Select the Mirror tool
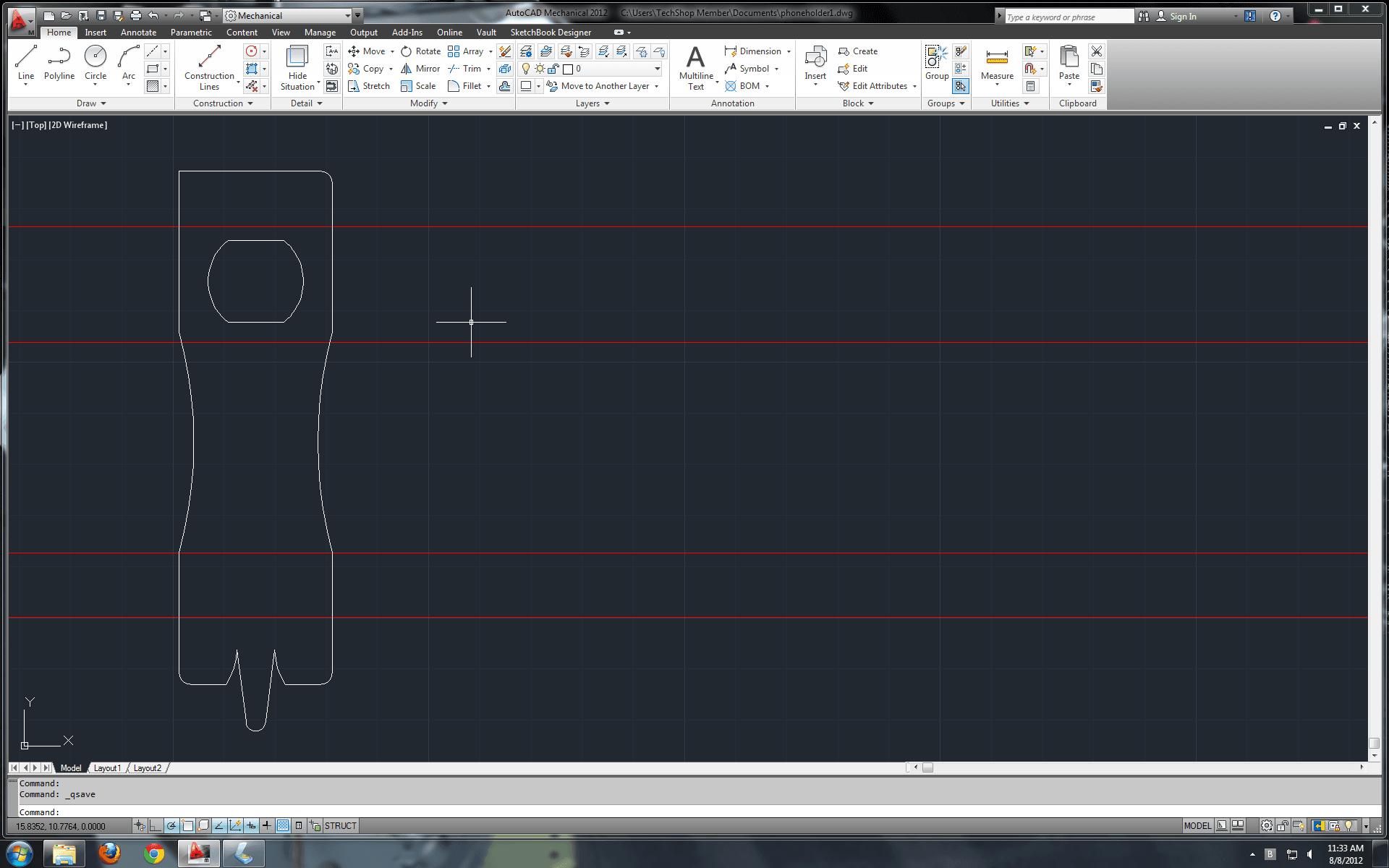The image size is (1389, 868). point(420,69)
